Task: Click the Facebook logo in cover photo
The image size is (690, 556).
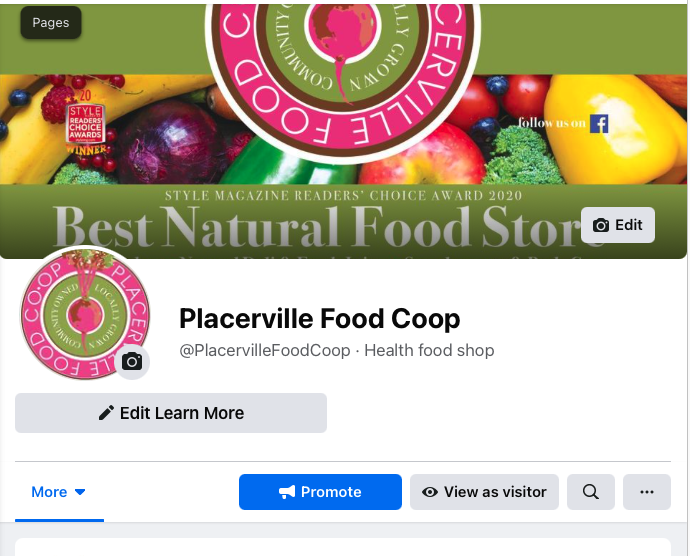Action: click(599, 124)
